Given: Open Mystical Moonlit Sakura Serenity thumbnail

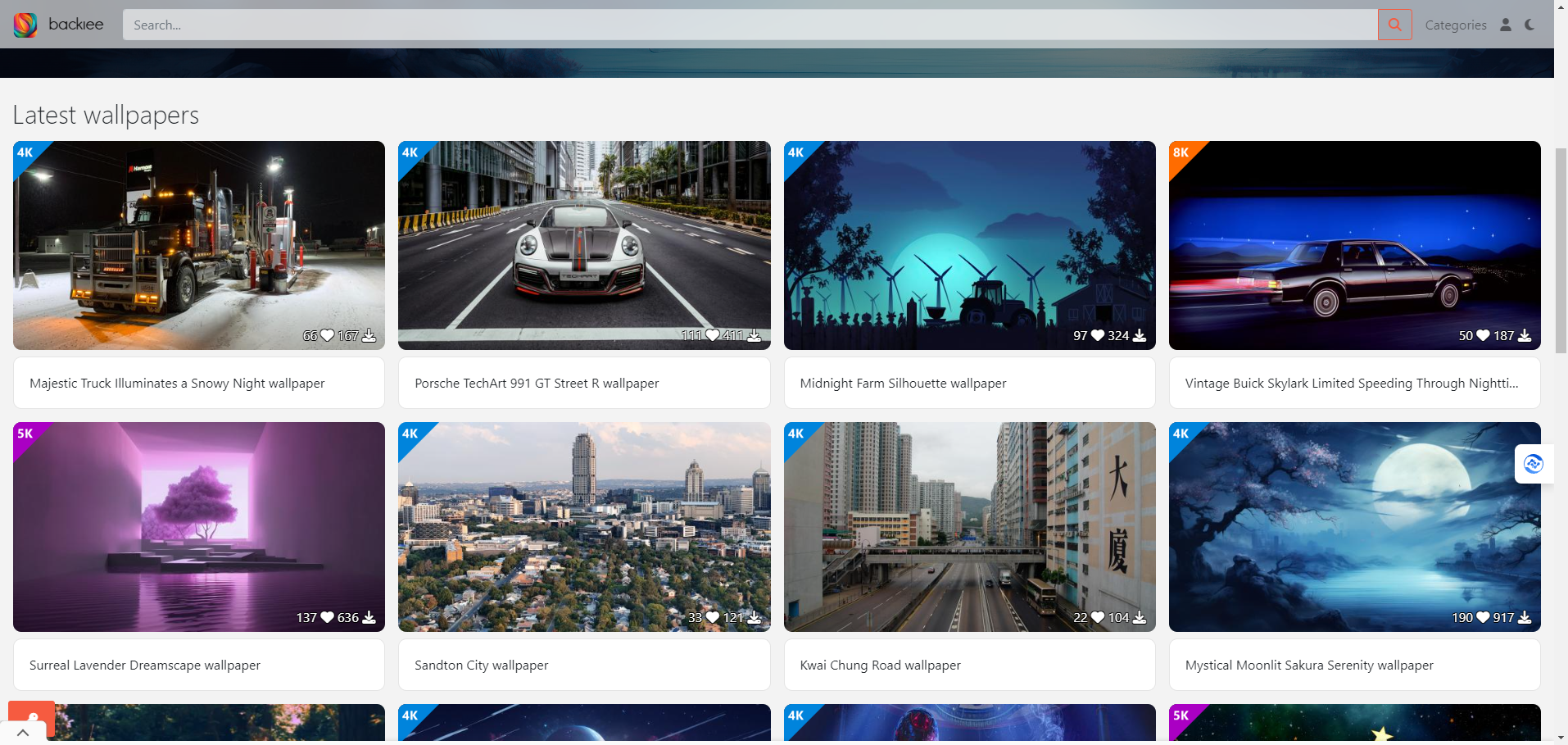Looking at the screenshot, I should point(1355,527).
